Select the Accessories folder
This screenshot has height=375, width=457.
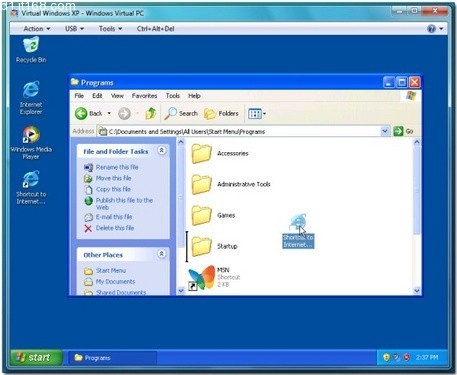(220, 153)
